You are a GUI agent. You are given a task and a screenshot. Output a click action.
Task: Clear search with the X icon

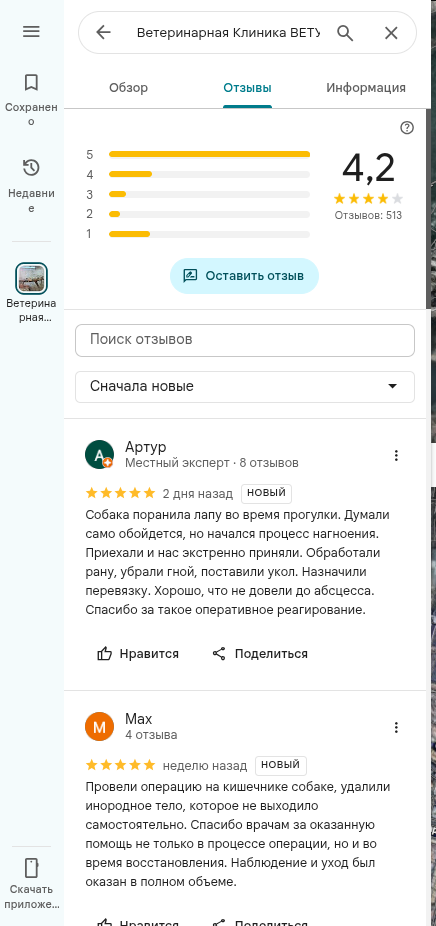click(391, 33)
